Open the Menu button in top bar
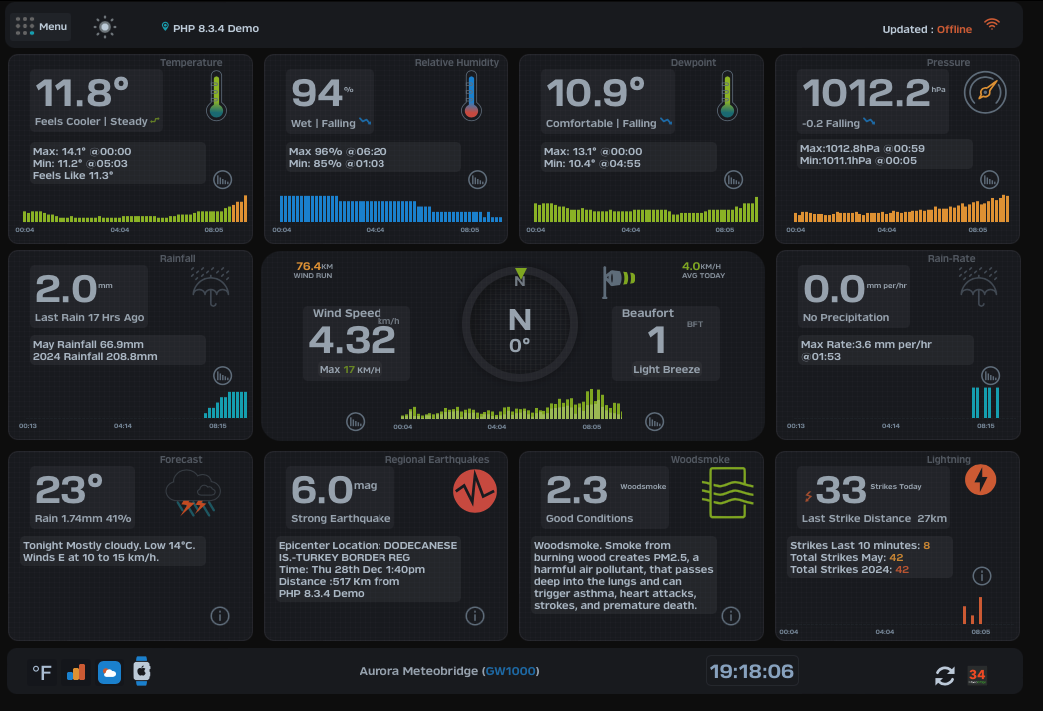The width and height of the screenshot is (1043, 711). [41, 27]
